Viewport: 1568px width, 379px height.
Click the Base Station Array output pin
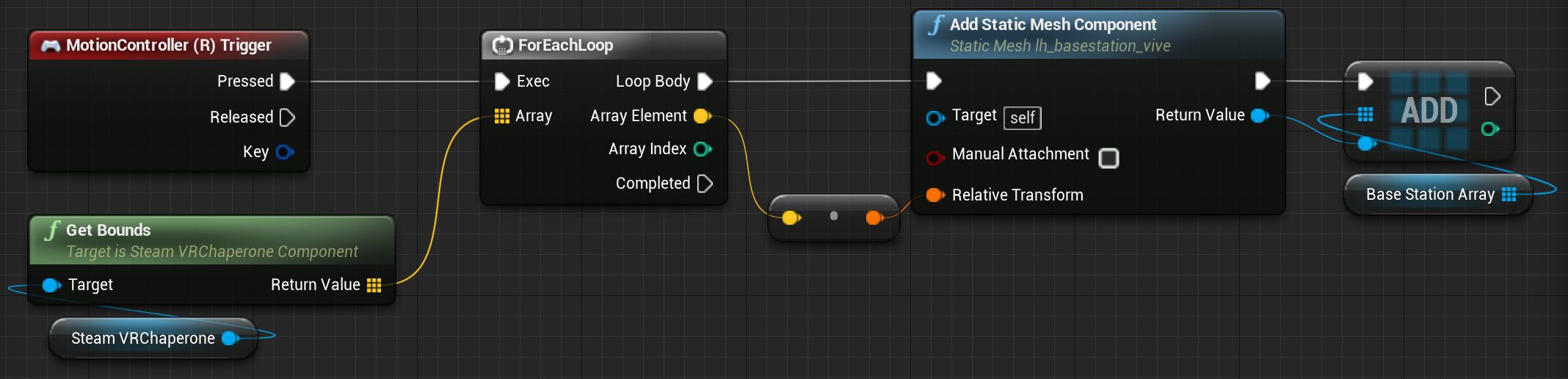1509,194
